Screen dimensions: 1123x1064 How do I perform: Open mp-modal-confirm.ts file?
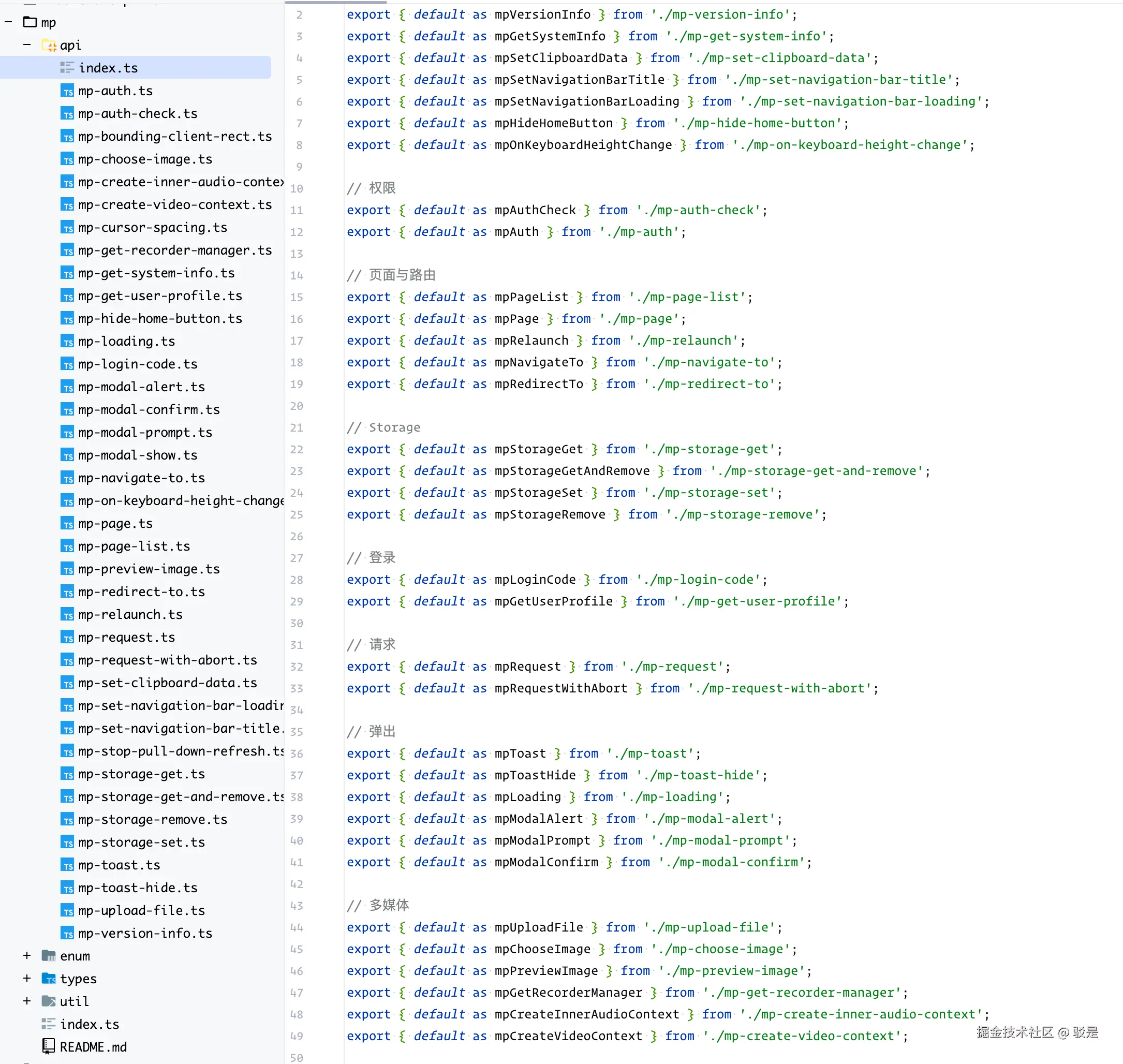[149, 409]
